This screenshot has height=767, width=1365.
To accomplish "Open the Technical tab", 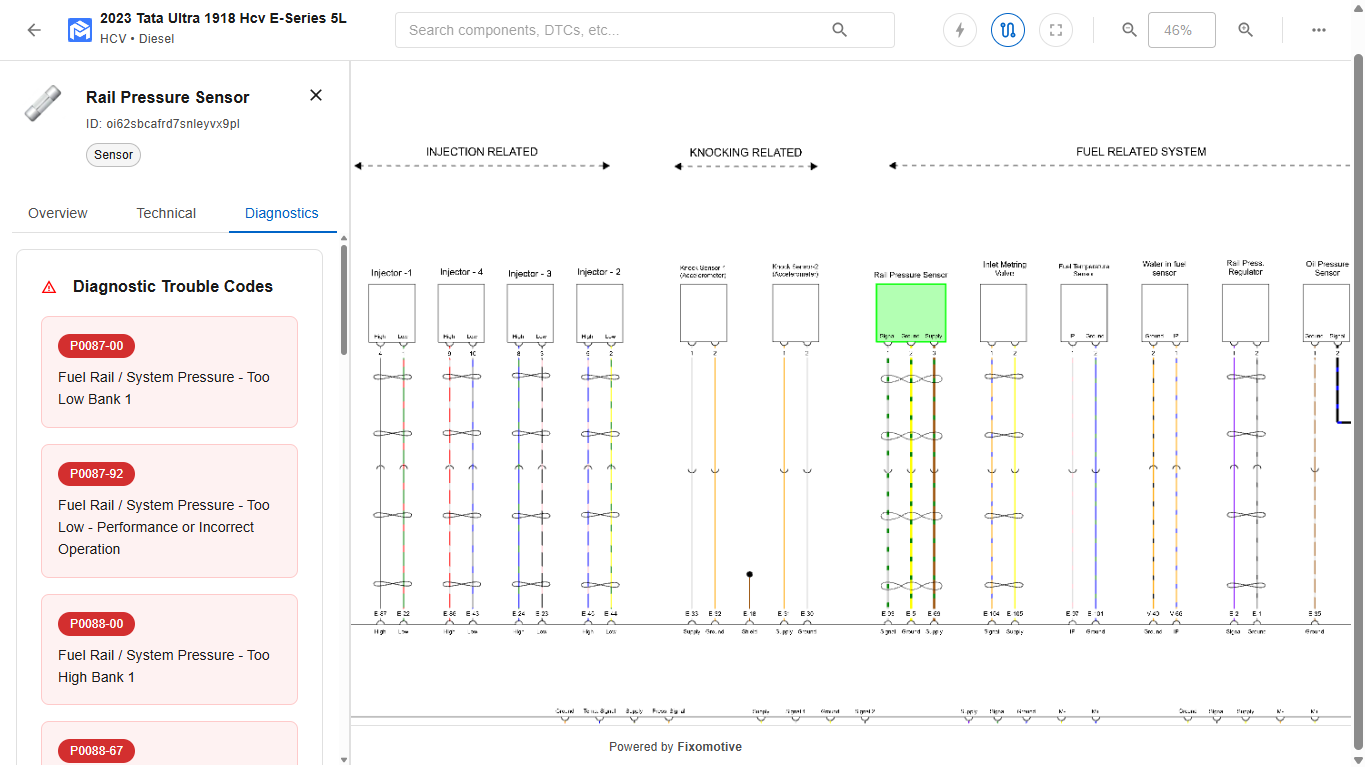I will coord(166,213).
